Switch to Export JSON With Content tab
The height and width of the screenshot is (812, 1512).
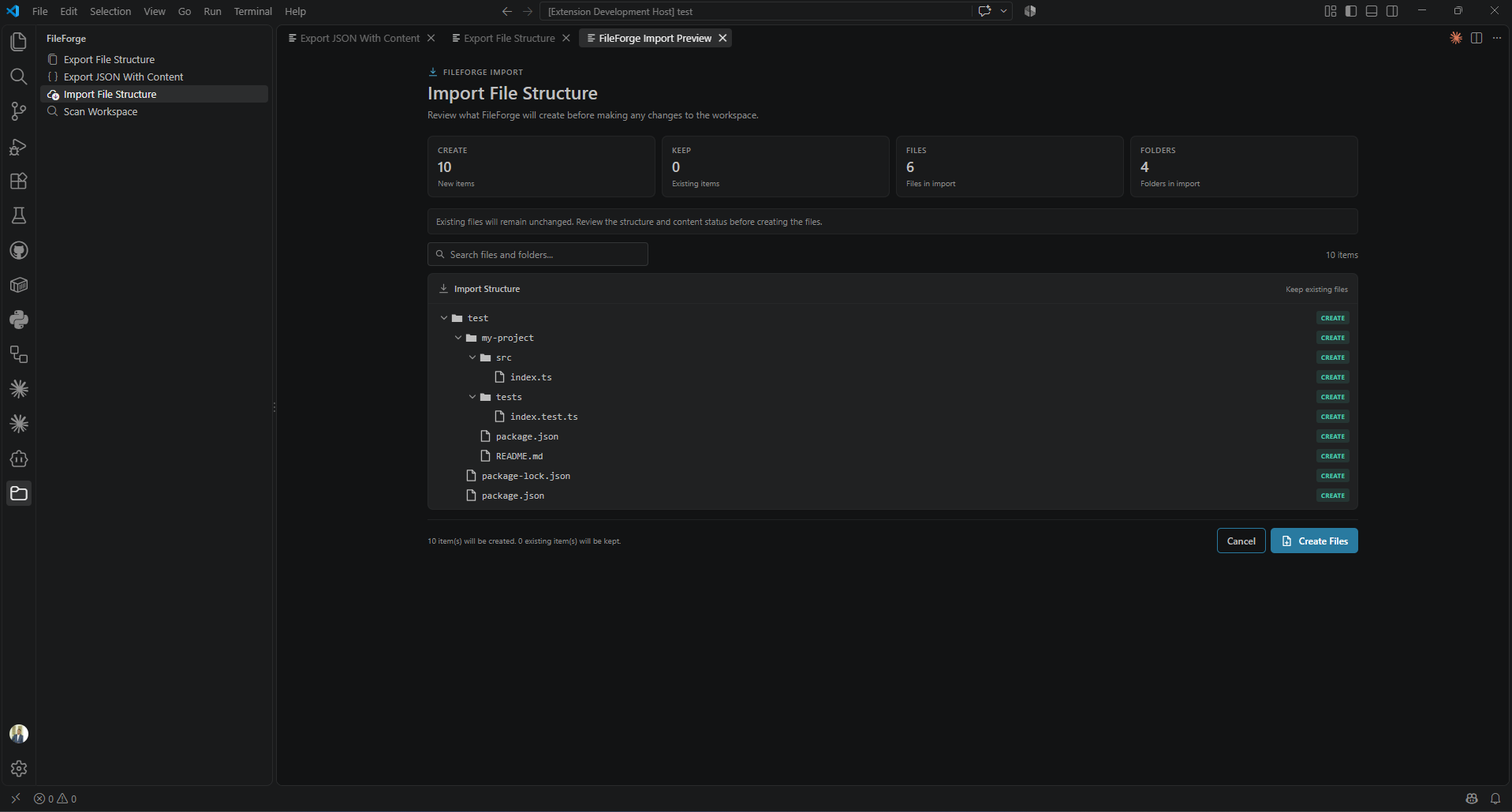(x=360, y=38)
